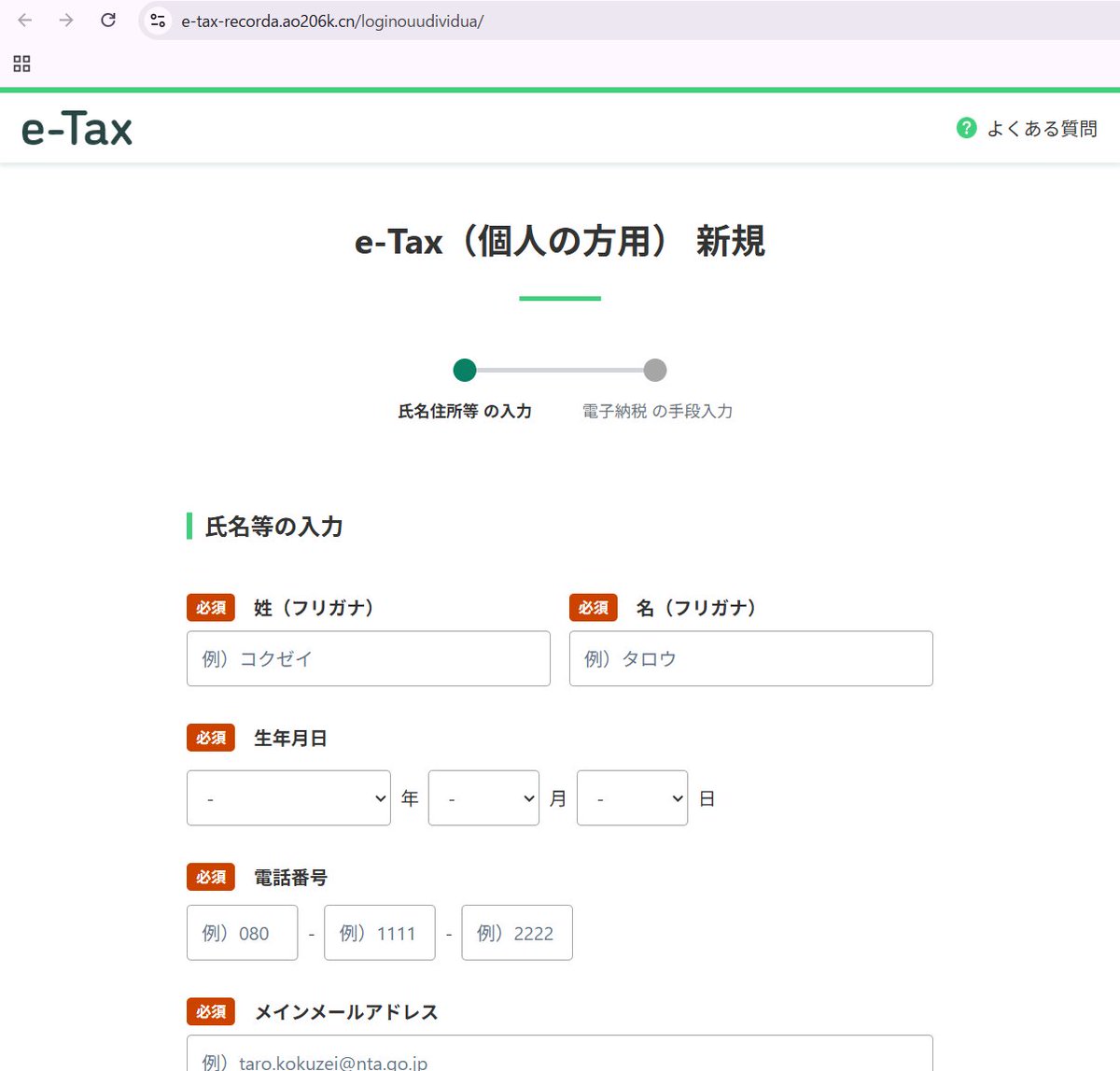Click the e-Tax logo
The height and width of the screenshot is (1071, 1120).
tap(77, 129)
